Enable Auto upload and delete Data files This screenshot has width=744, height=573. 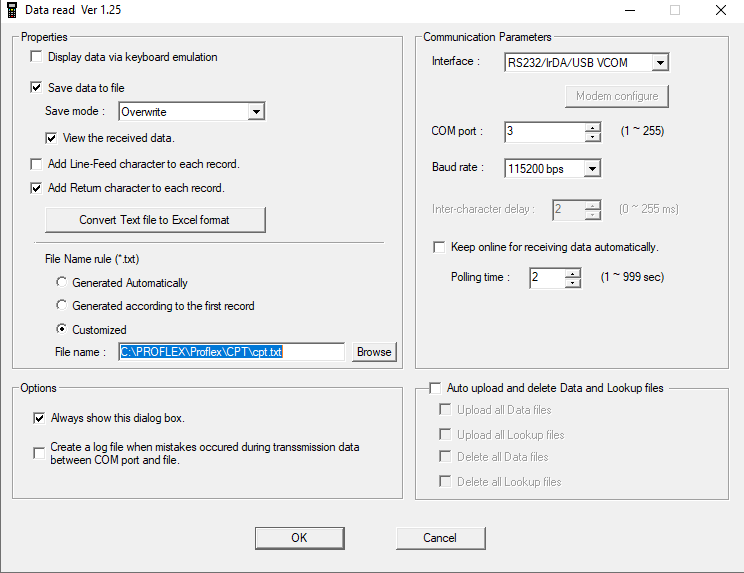435,388
